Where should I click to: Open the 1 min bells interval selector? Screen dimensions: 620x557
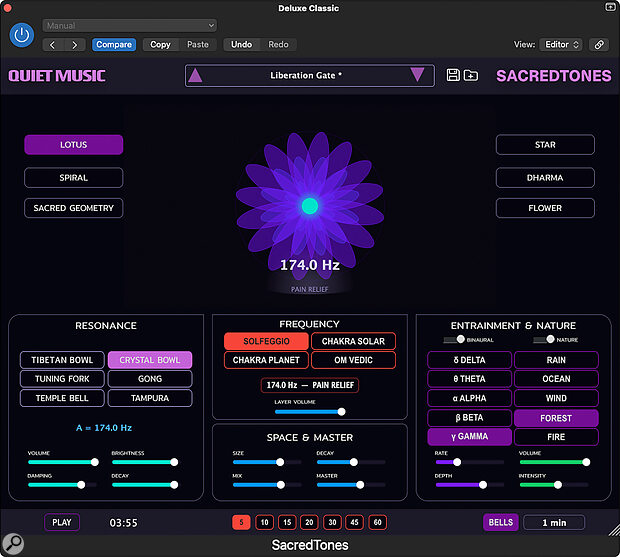554,523
